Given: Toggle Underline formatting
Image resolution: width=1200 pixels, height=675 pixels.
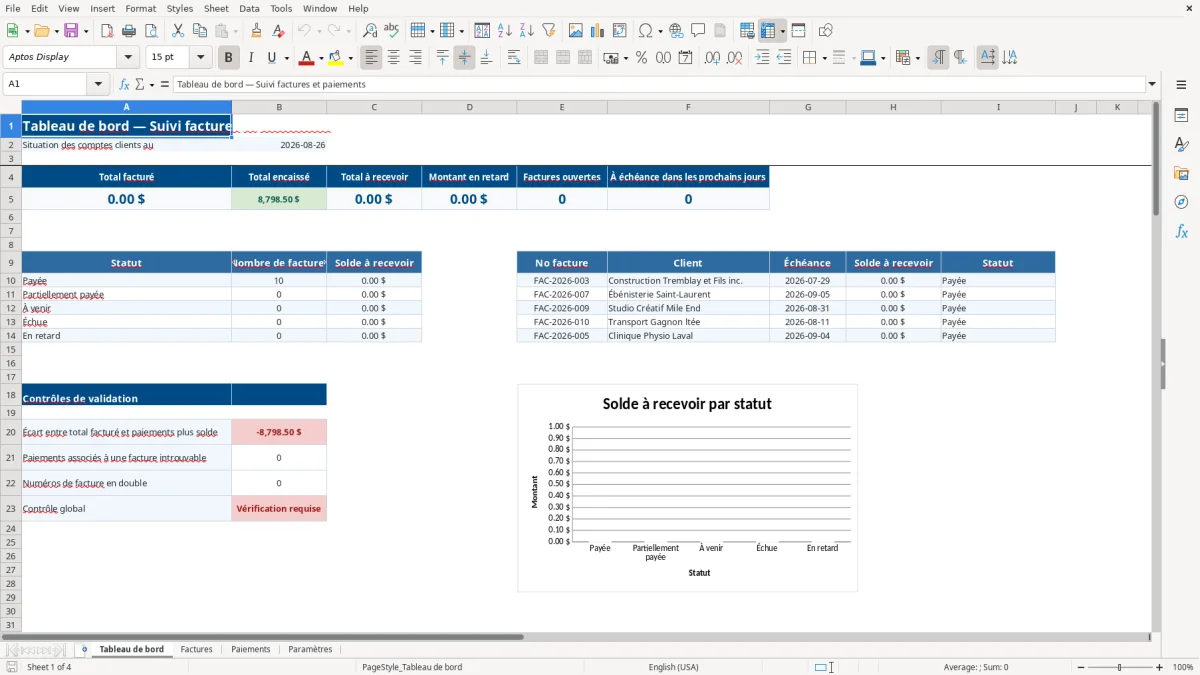Looking at the screenshot, I should (272, 58).
